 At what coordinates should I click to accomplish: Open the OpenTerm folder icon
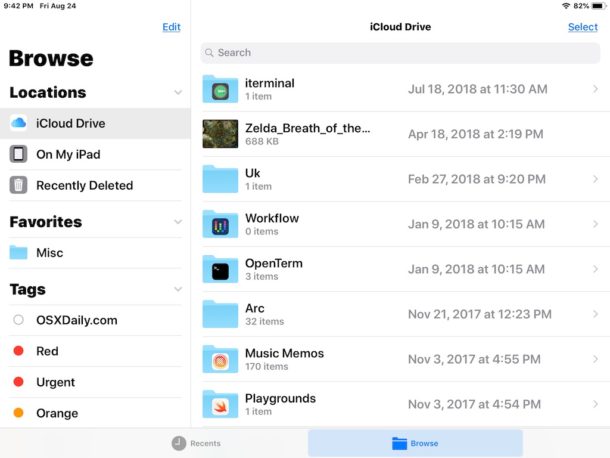pos(220,269)
